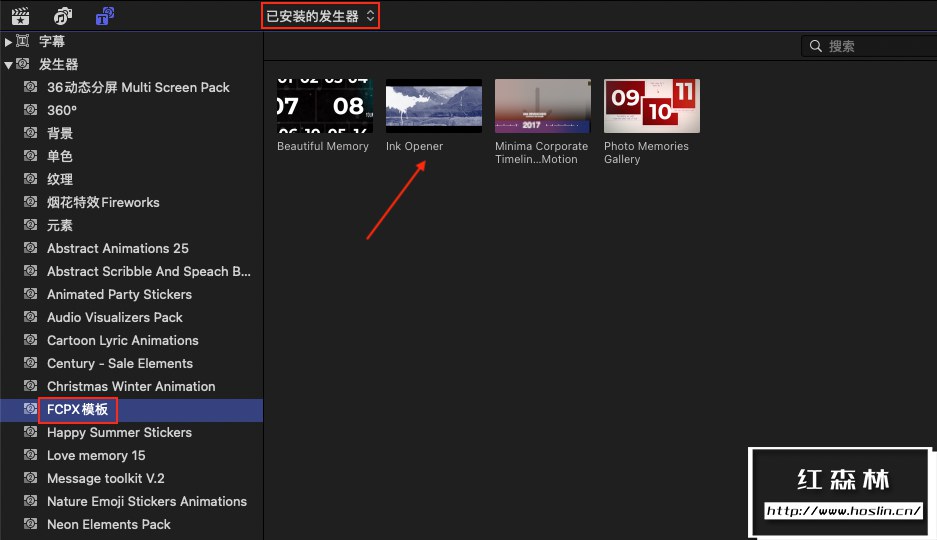
Task: Select Nature Emoji Stickers Animations category
Action: coord(131,502)
